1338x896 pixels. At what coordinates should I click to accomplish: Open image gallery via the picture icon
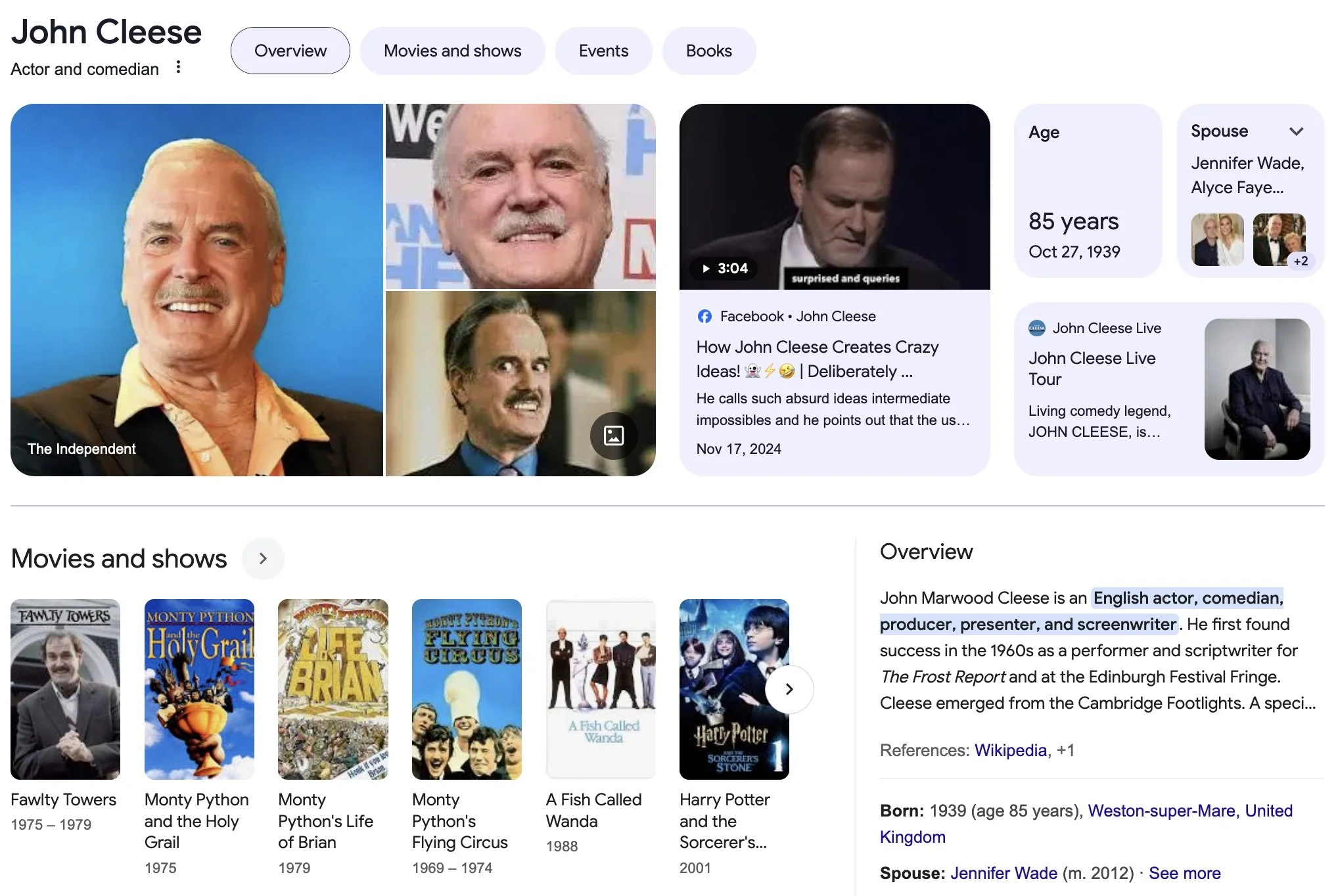[x=613, y=436]
